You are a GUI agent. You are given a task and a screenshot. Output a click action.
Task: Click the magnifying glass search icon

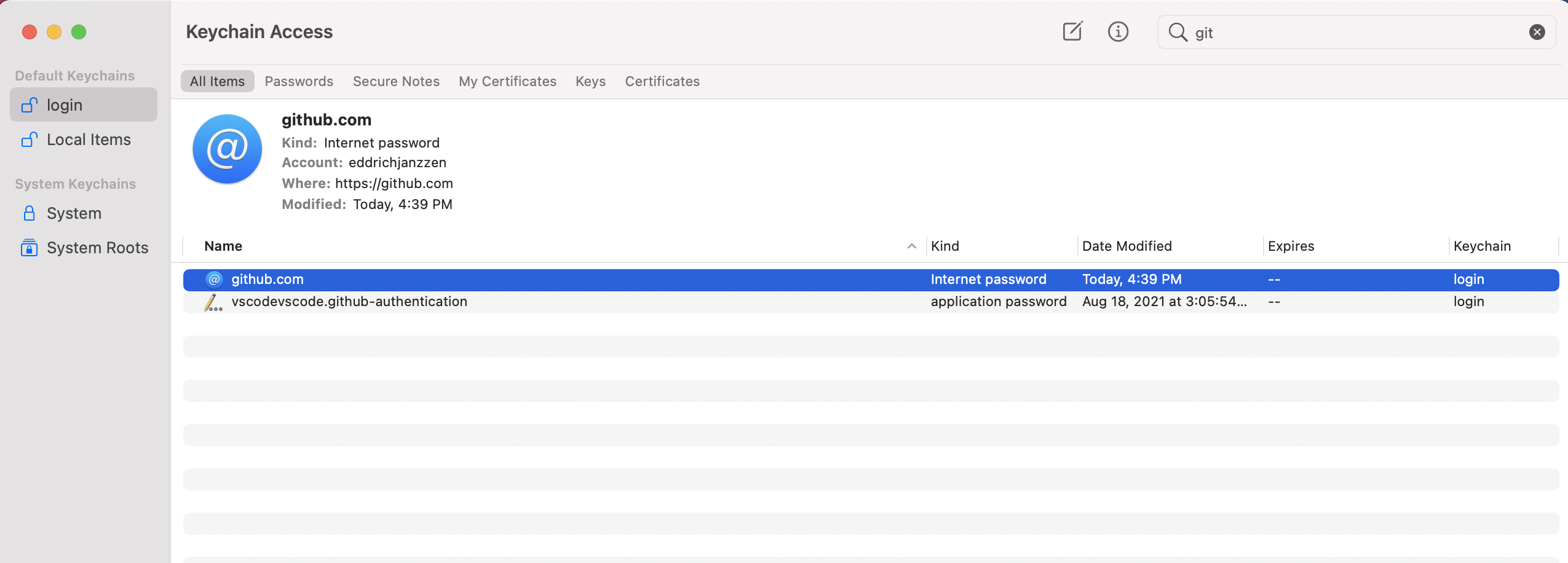click(x=1178, y=32)
